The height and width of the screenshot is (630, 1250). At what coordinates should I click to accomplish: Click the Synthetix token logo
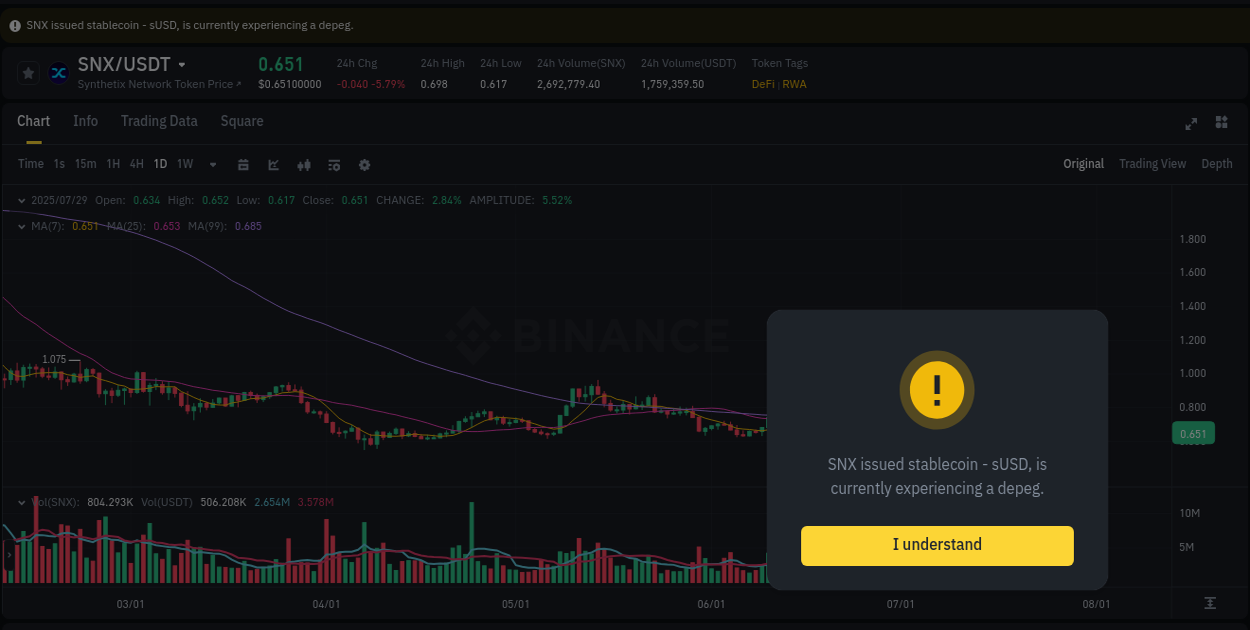(58, 72)
